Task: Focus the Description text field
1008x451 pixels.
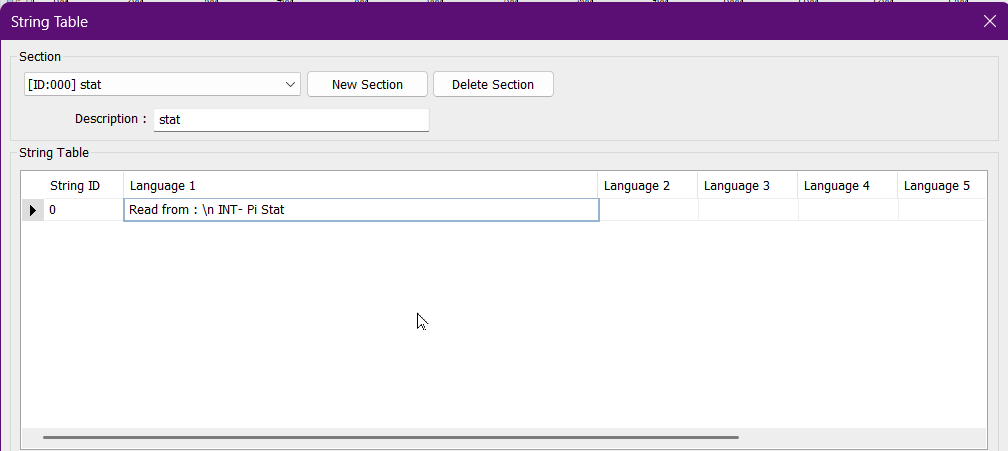Action: click(291, 120)
